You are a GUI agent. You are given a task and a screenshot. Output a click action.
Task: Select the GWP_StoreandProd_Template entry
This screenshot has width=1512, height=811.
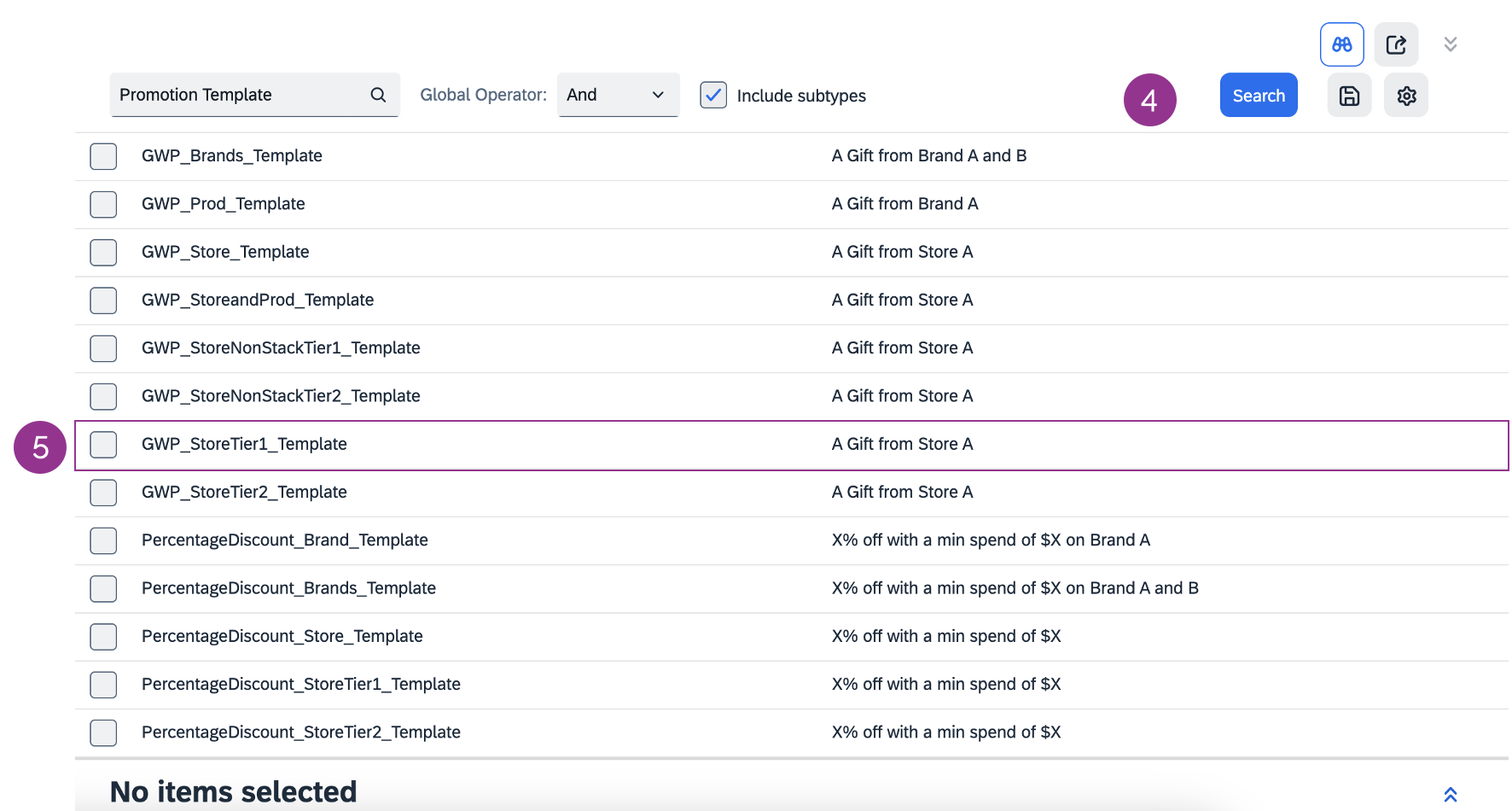tap(258, 300)
